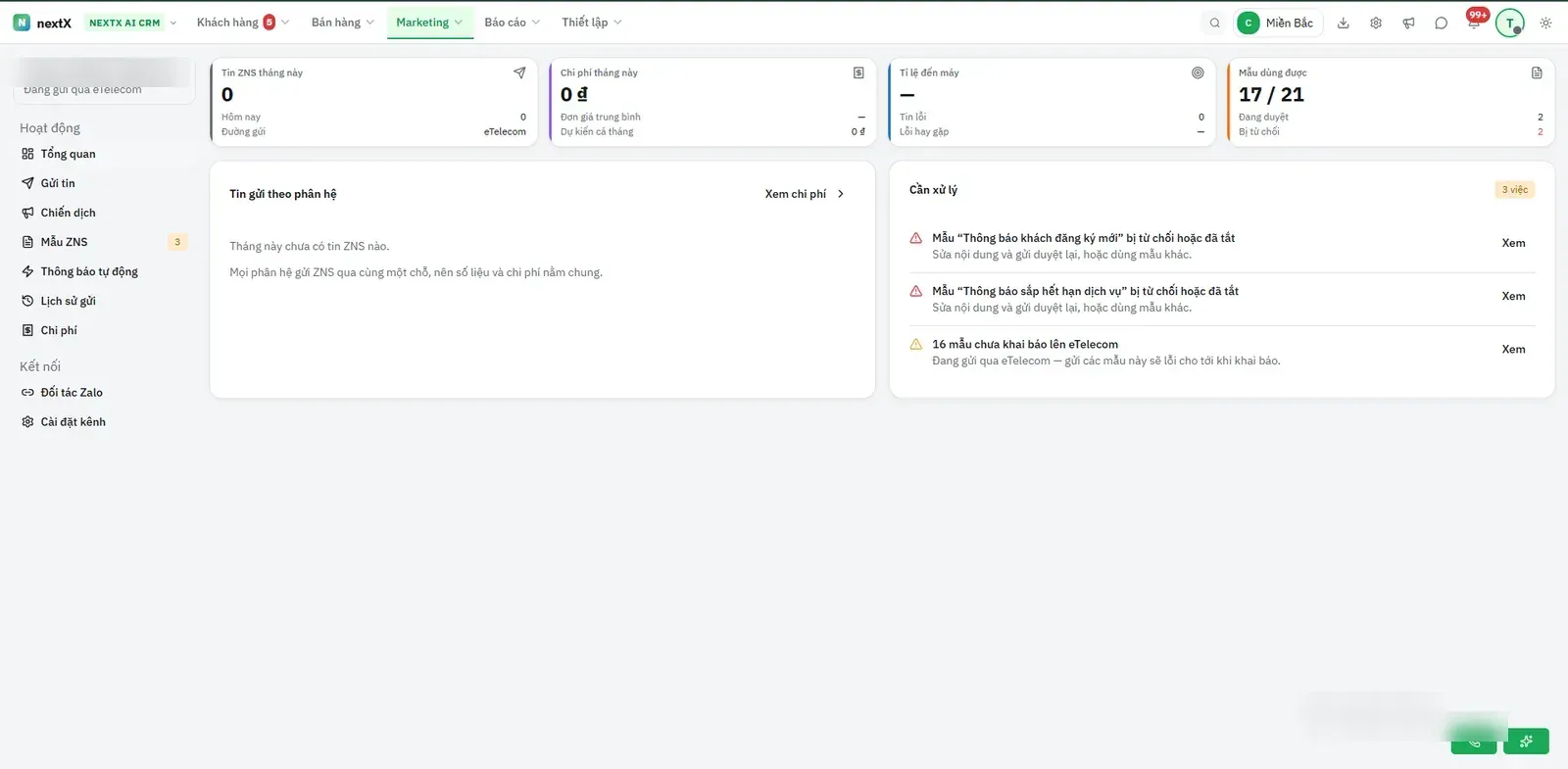Screen dimensions: 1568x769
Task: Expand the Marketing dropdown menu
Action: (x=429, y=23)
